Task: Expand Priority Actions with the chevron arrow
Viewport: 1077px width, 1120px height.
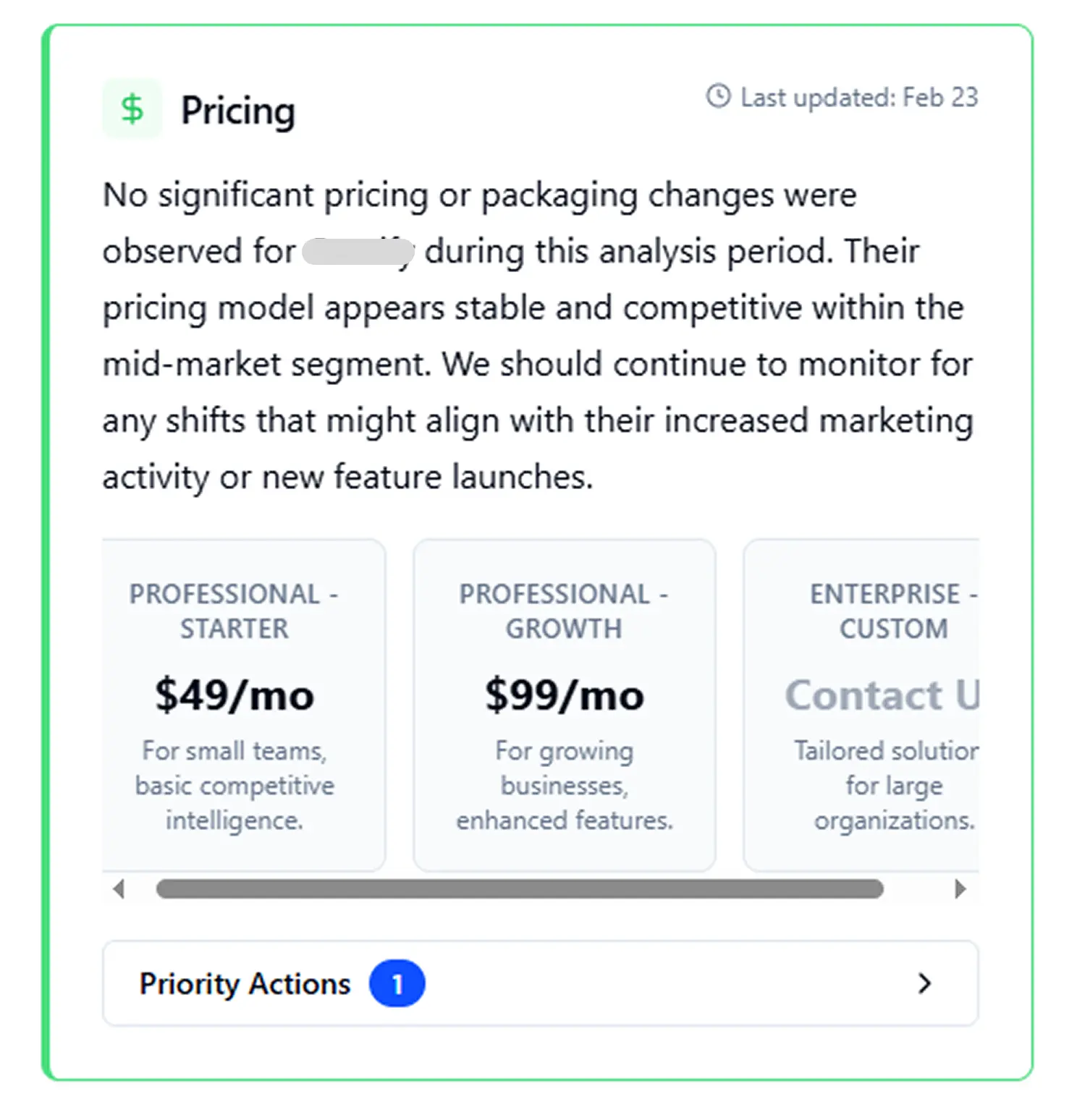Action: [924, 983]
